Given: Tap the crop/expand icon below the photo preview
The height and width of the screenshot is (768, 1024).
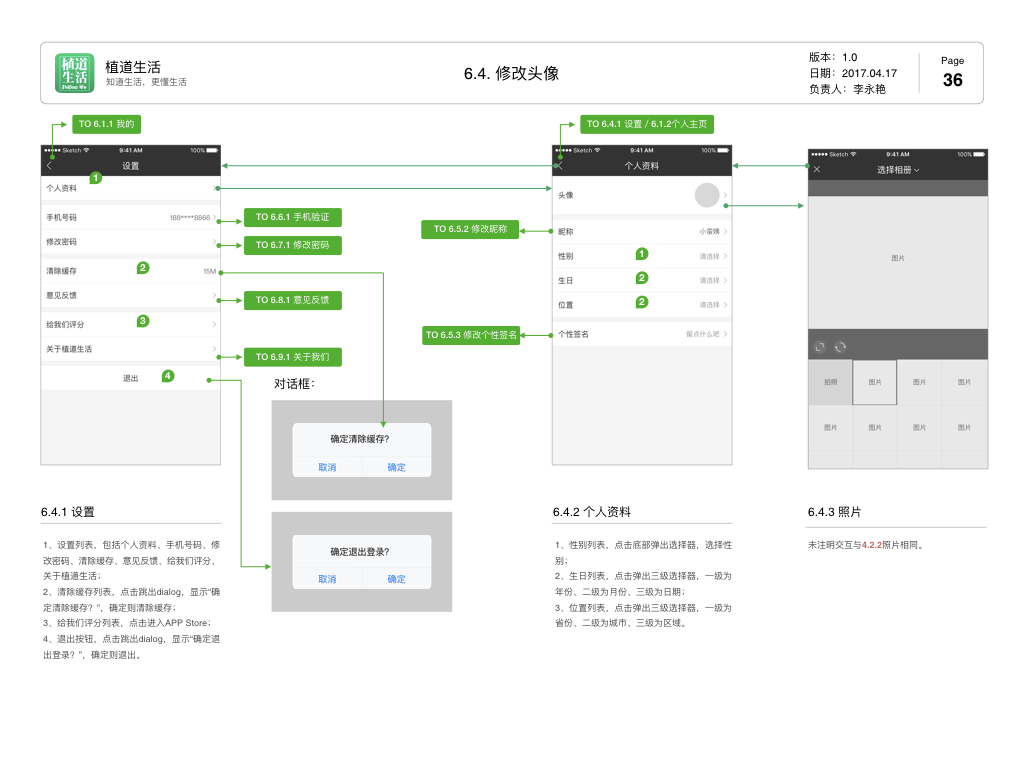Looking at the screenshot, I should click(x=820, y=347).
